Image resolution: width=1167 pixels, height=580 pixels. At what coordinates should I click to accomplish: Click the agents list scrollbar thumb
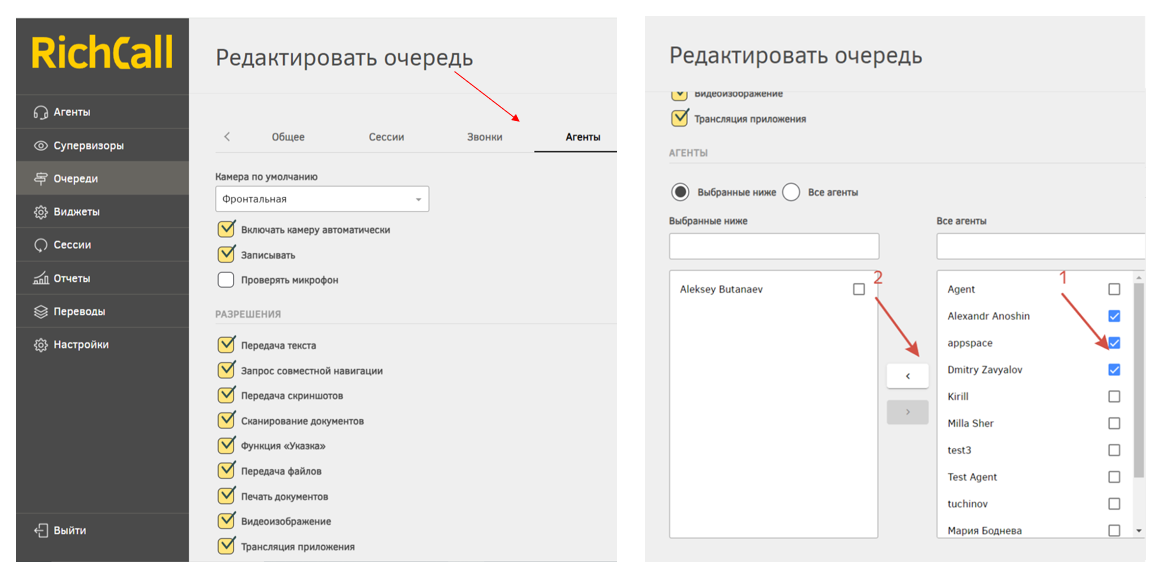click(x=1139, y=380)
